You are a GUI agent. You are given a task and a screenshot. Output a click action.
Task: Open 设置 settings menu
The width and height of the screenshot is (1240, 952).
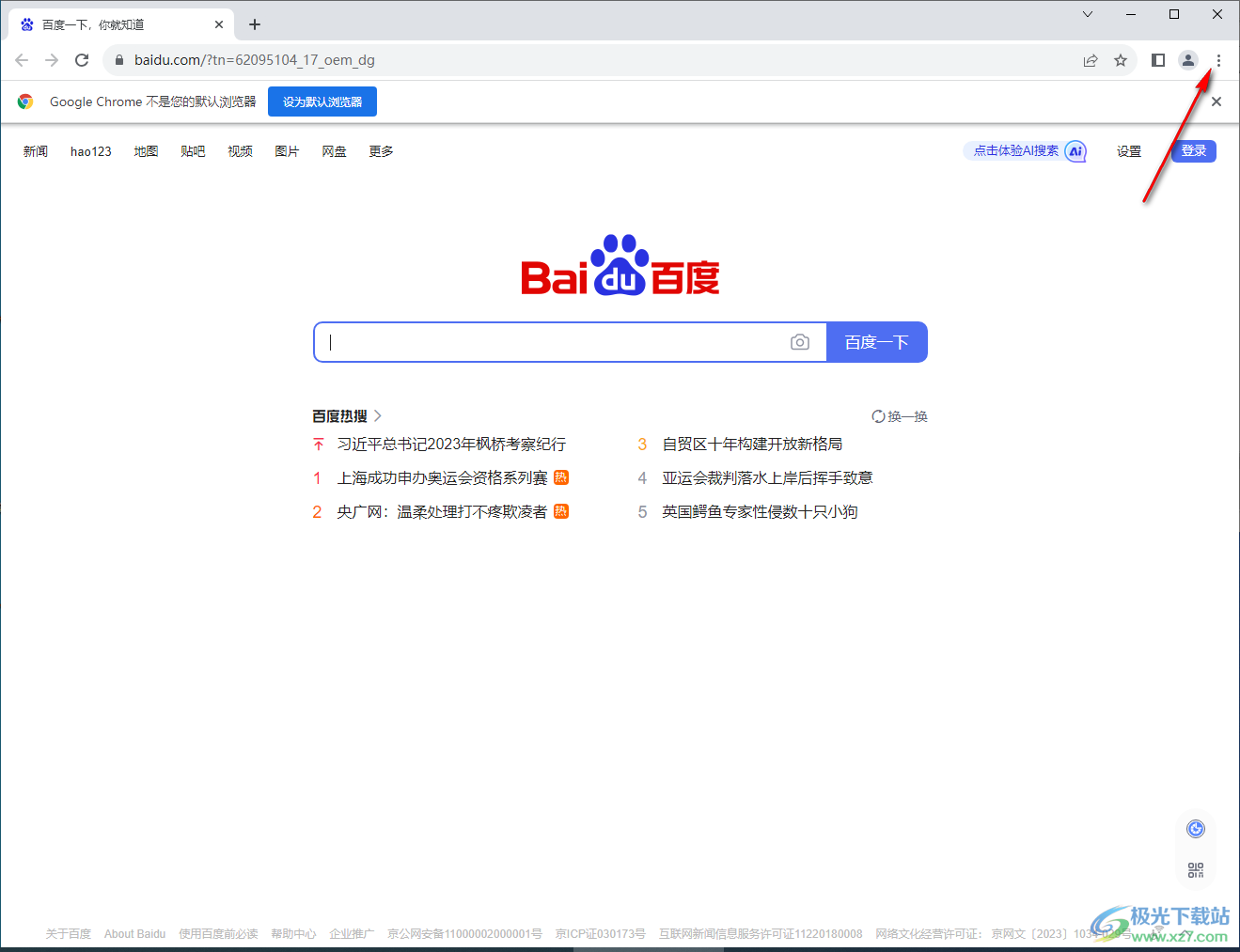click(x=1129, y=151)
